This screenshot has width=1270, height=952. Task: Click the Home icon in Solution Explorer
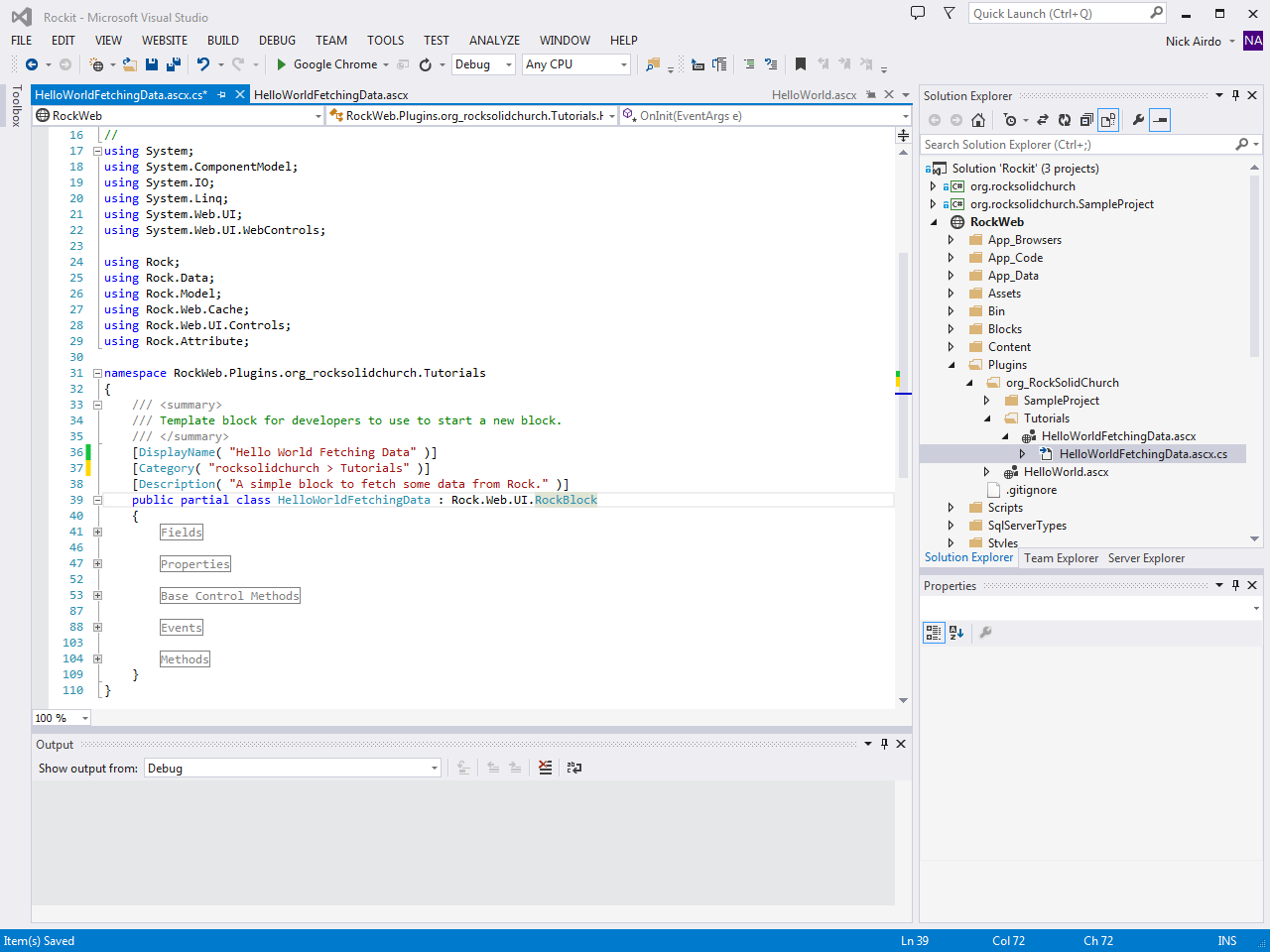[978, 120]
